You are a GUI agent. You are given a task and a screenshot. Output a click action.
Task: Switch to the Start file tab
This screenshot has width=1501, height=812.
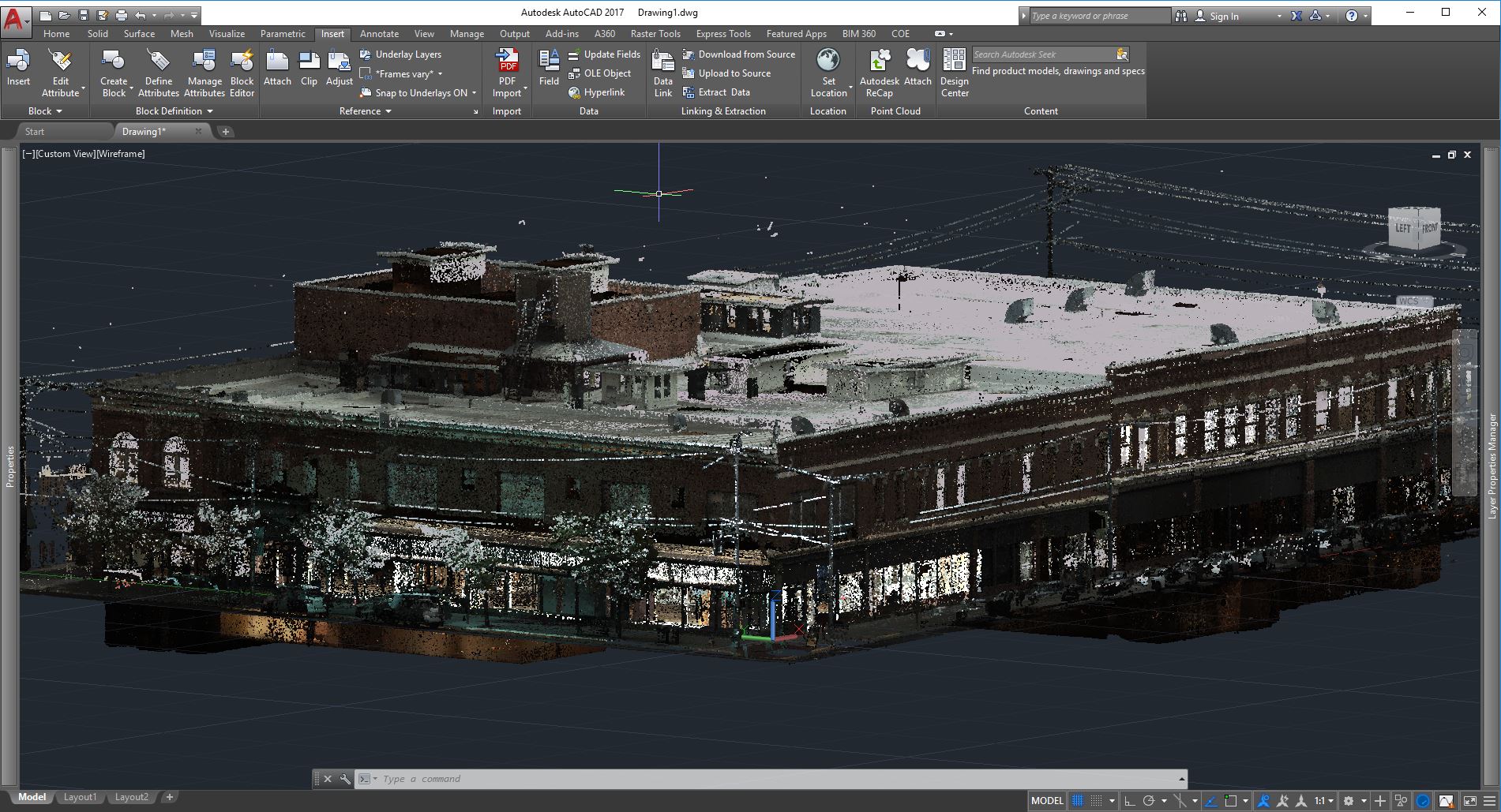pyautogui.click(x=35, y=132)
